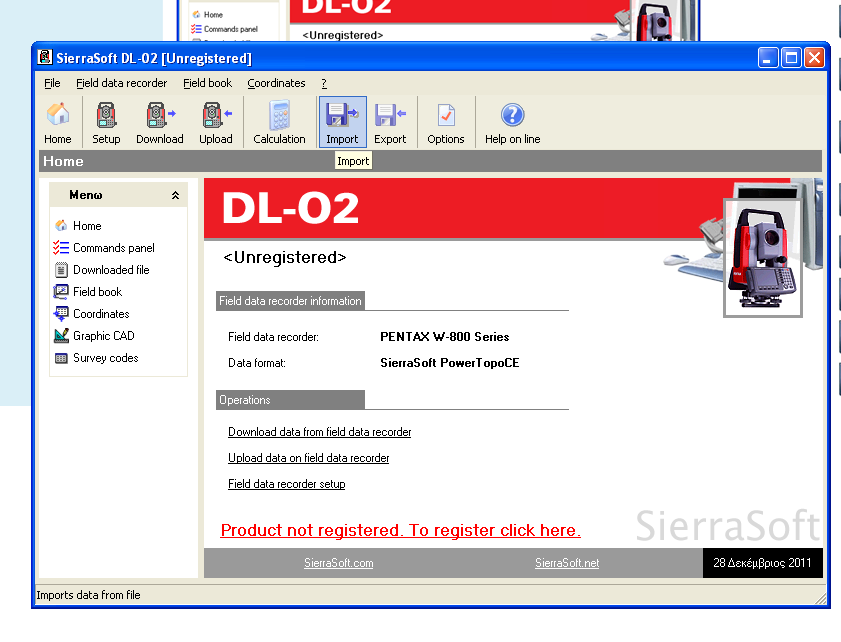Launch Graphic CAD from the sidebar
Image resolution: width=841 pixels, height=642 pixels.
point(94,336)
